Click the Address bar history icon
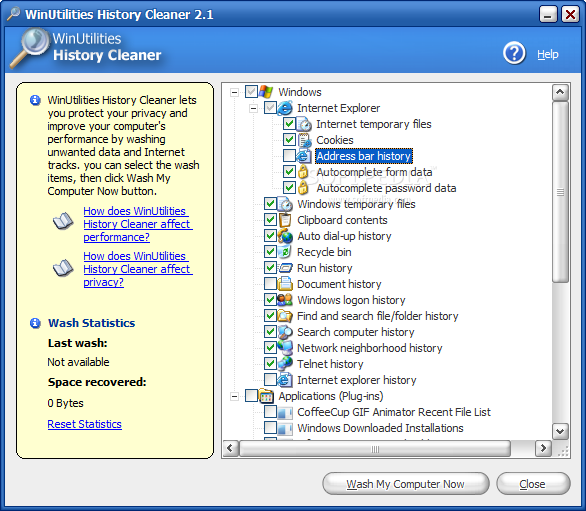This screenshot has width=586, height=511. tap(304, 156)
